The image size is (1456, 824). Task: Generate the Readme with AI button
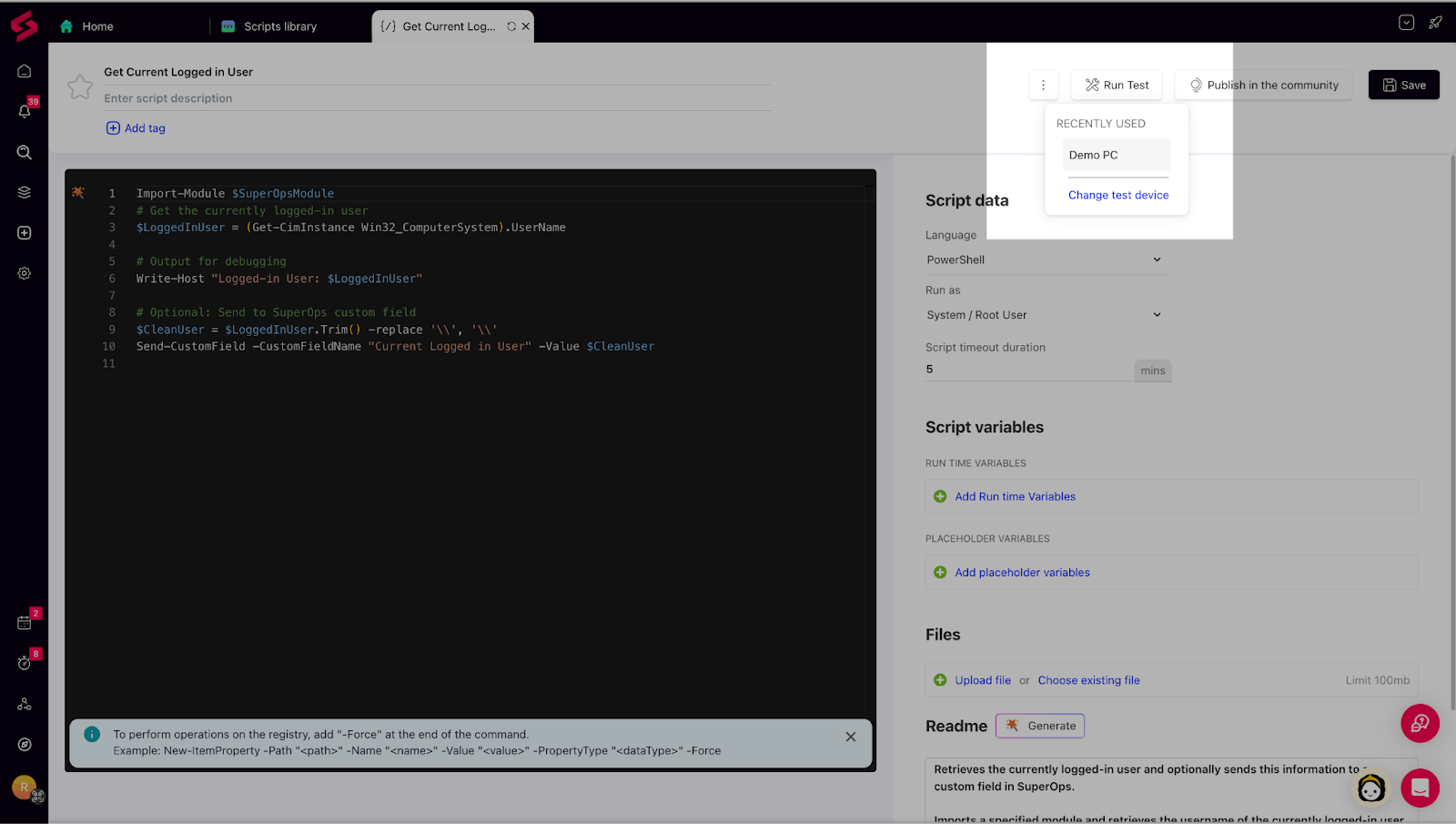click(x=1040, y=726)
